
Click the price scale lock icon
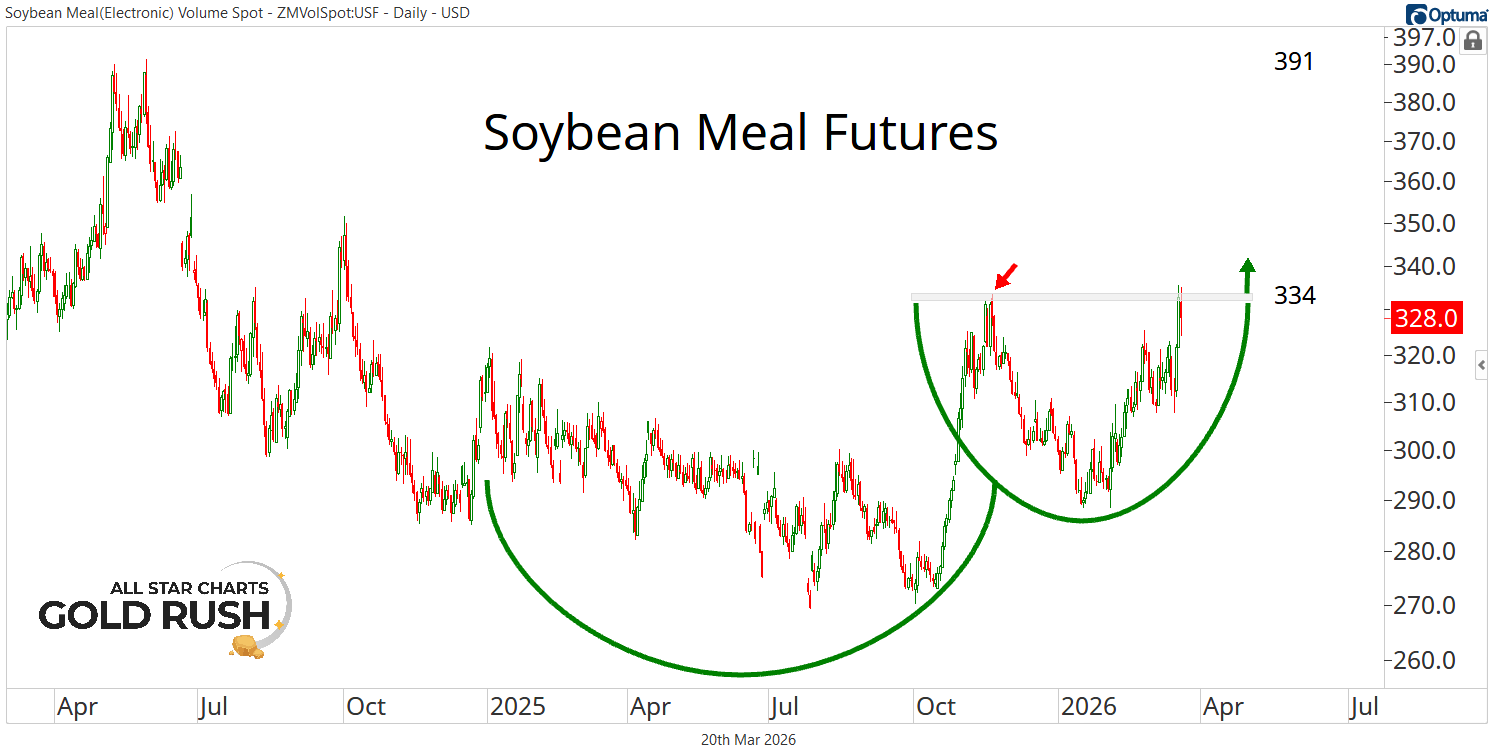[1472, 41]
